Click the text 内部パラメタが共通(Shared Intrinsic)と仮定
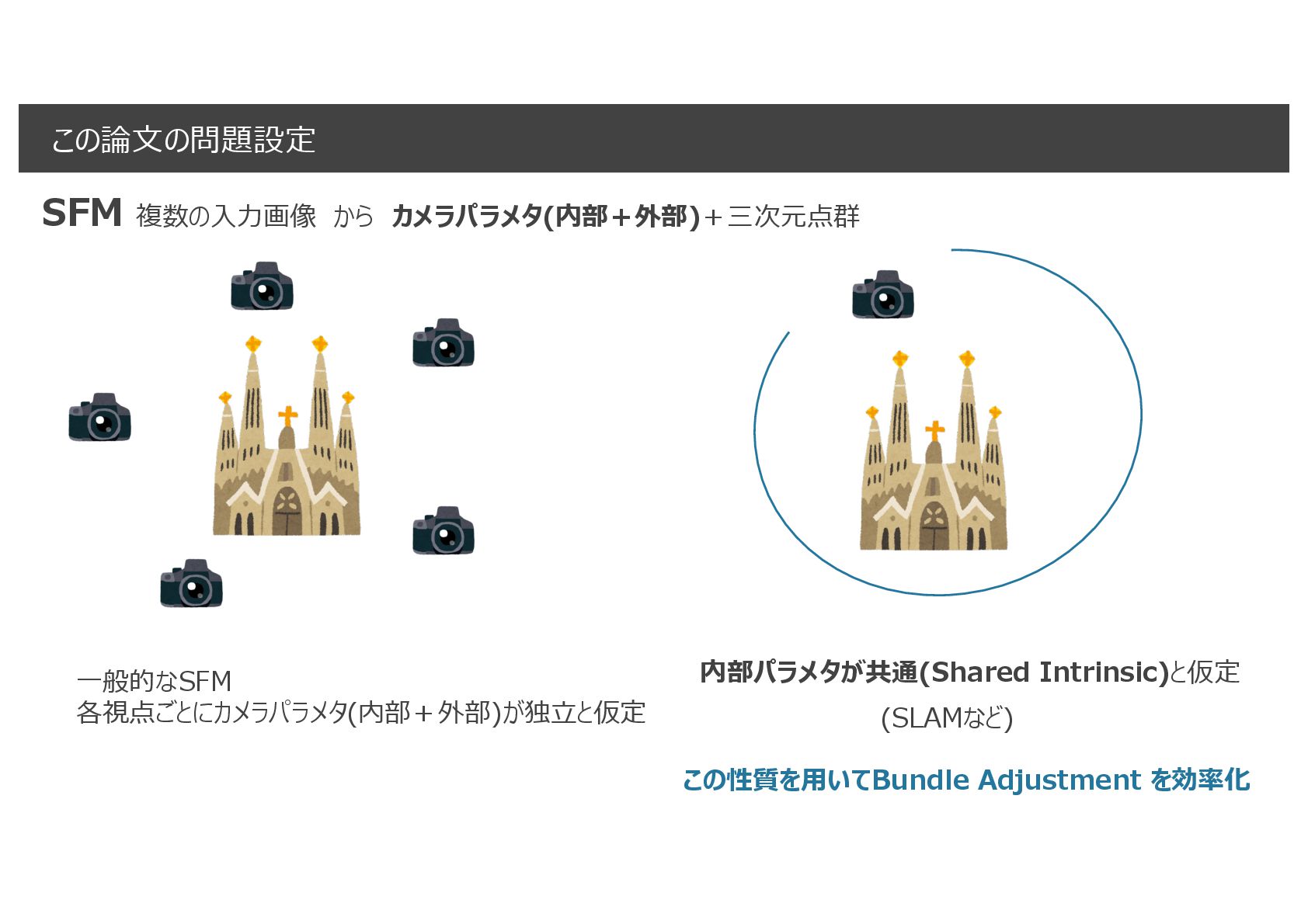Viewport: 1308px width, 924px height. pos(969,672)
